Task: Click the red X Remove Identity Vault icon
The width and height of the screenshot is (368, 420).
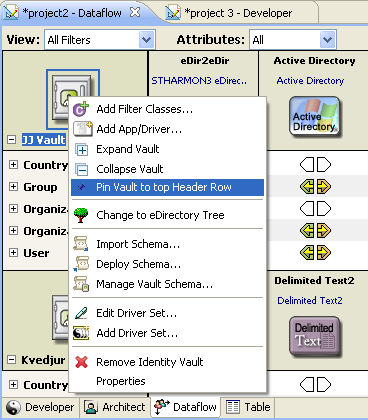Action: (x=81, y=362)
